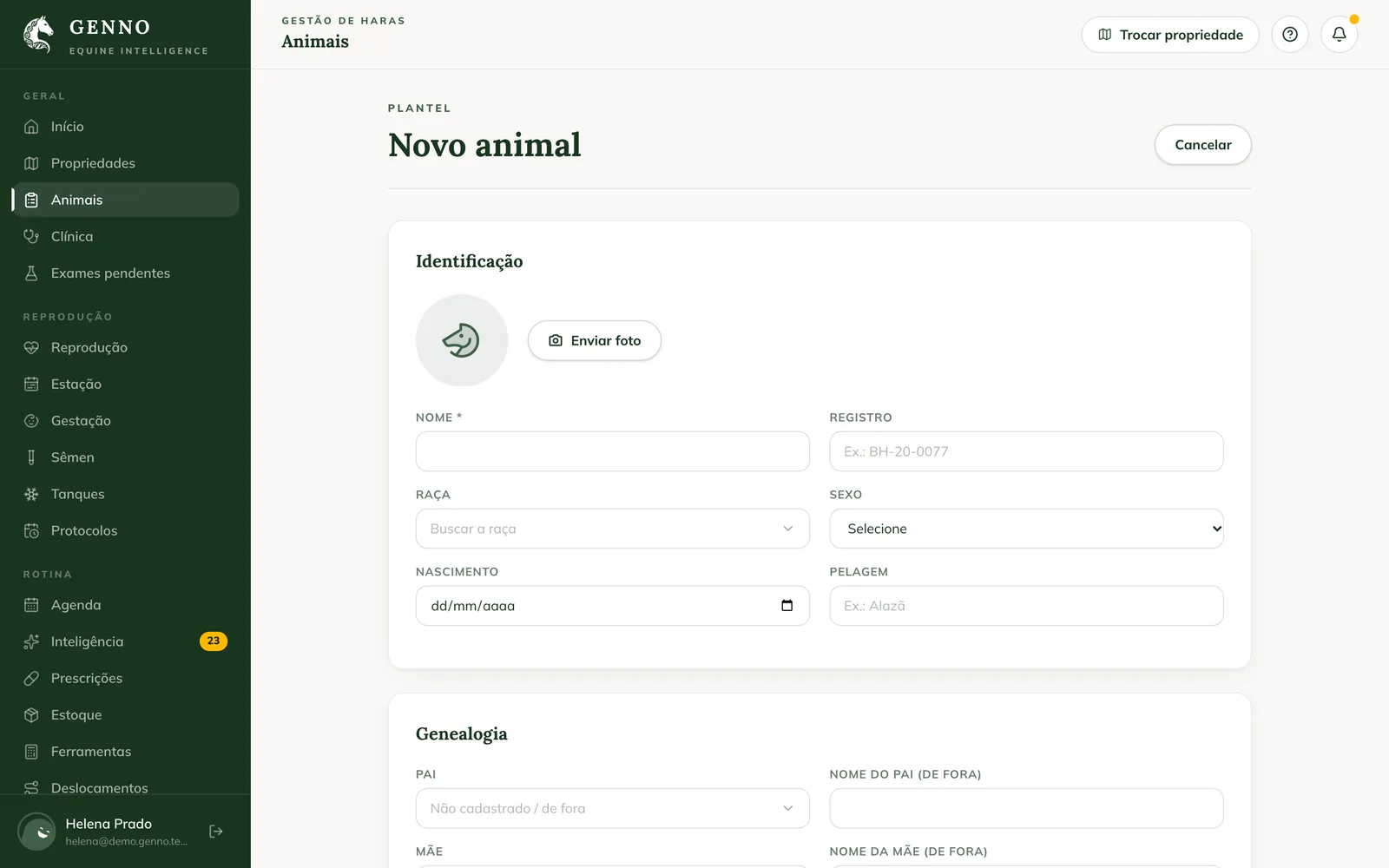Click the Pelagem input field

[x=1026, y=606]
